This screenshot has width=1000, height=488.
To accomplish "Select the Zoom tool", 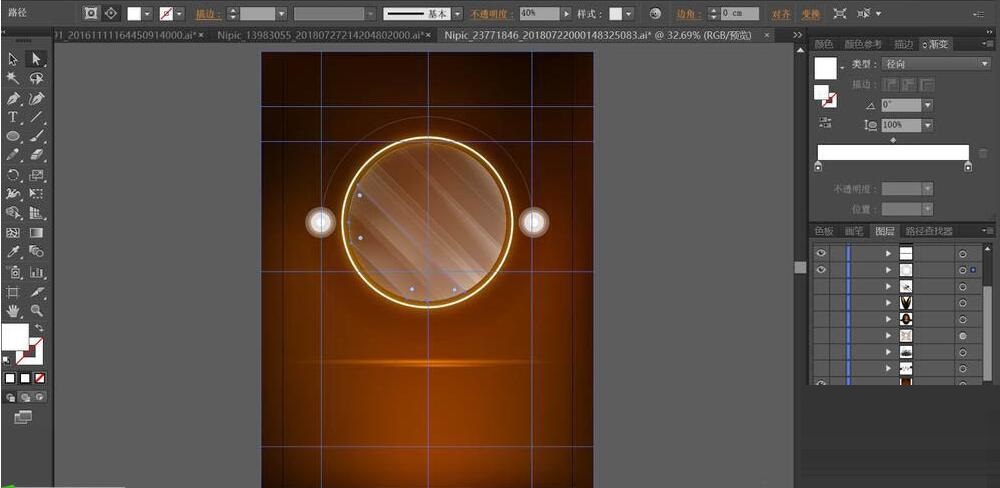I will pyautogui.click(x=36, y=311).
